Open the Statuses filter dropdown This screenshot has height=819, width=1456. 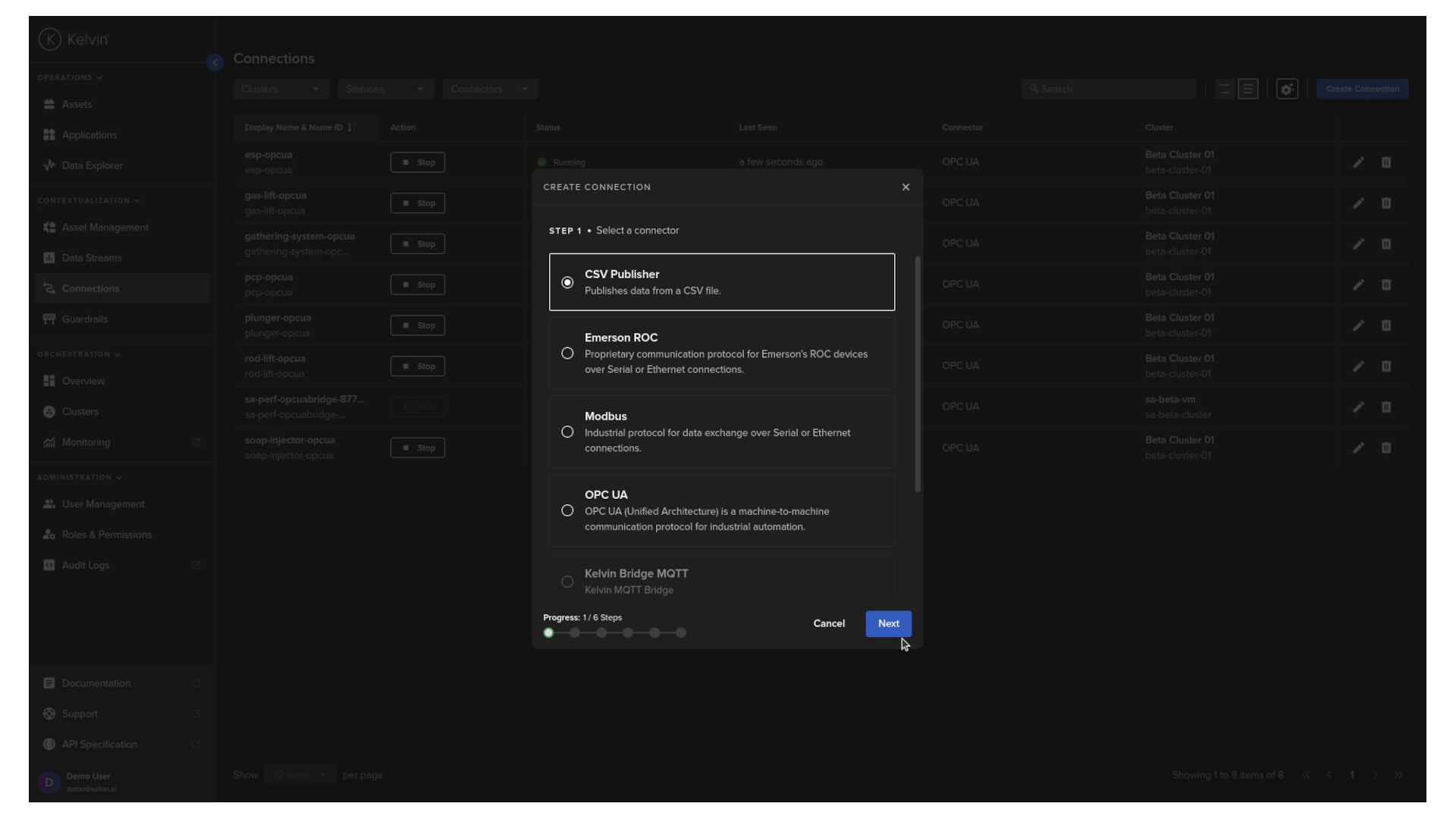coord(385,89)
